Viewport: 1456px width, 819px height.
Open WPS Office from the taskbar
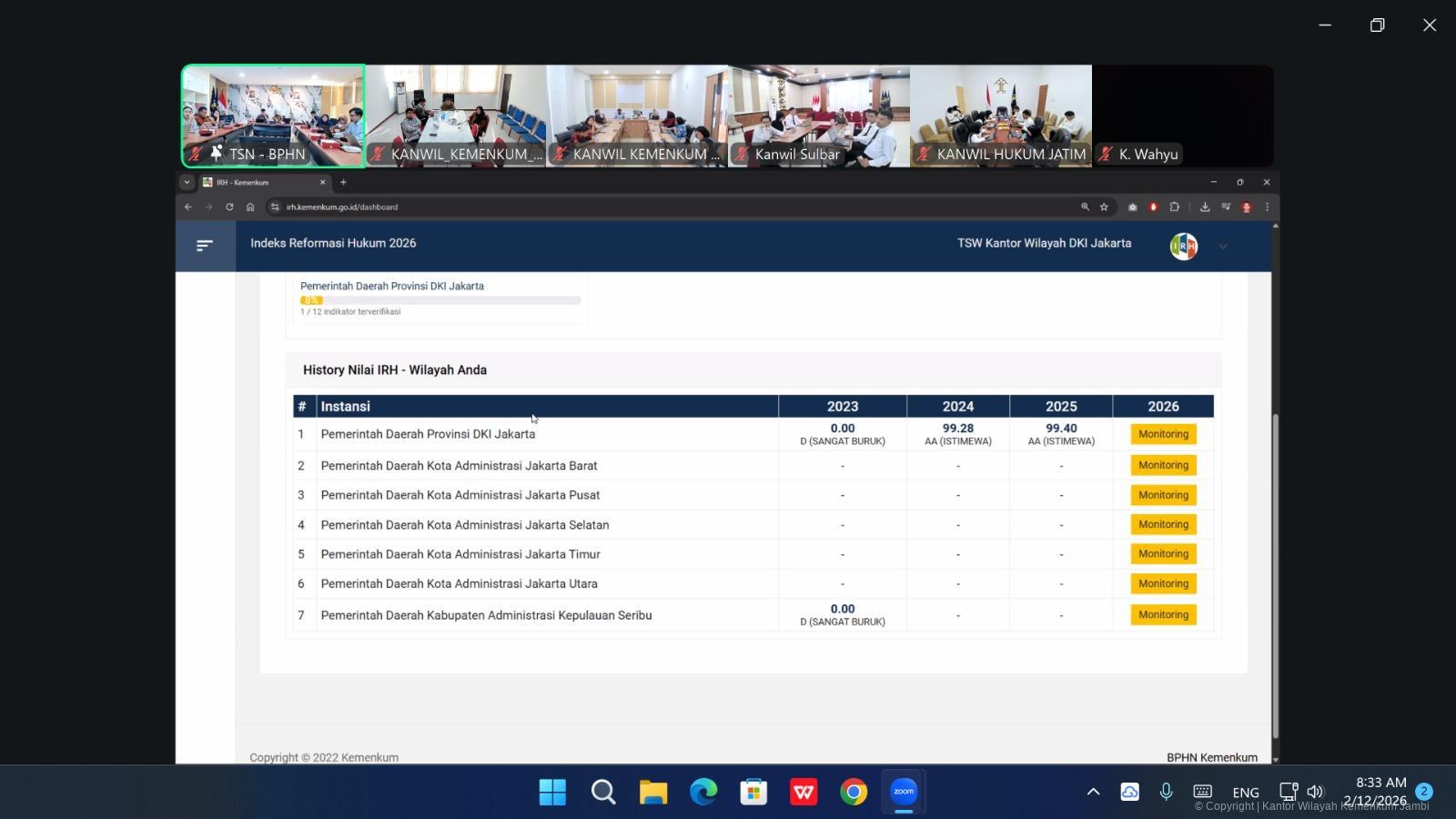(803, 793)
